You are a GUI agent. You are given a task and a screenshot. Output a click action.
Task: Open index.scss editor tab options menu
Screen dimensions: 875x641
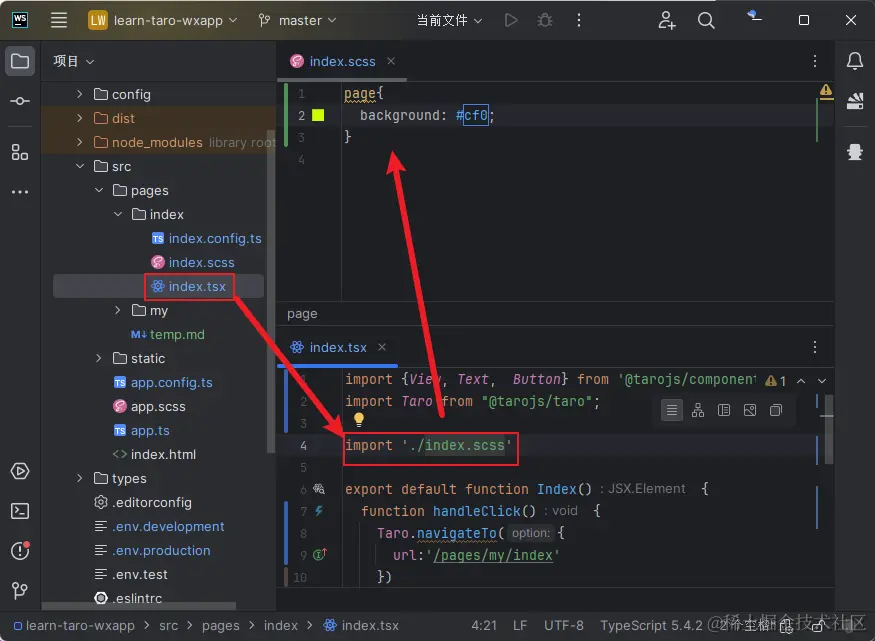(815, 61)
